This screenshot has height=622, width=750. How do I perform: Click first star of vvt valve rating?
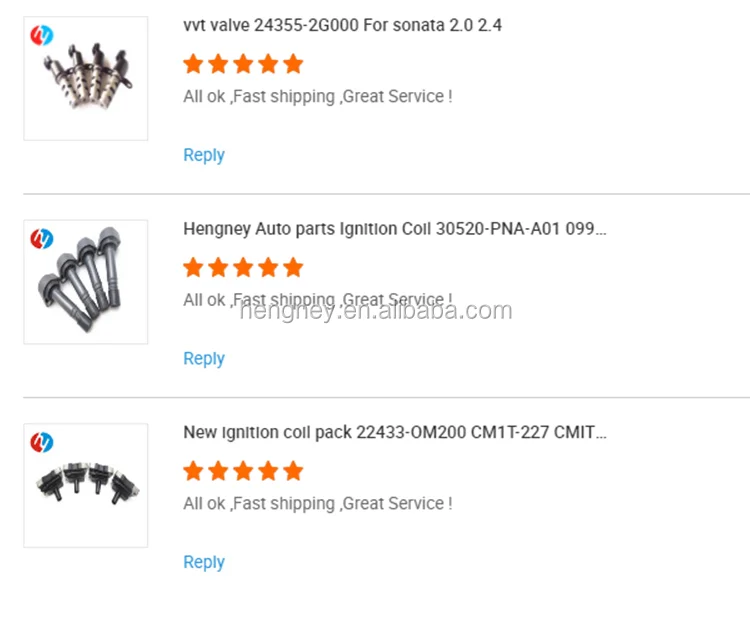193,64
